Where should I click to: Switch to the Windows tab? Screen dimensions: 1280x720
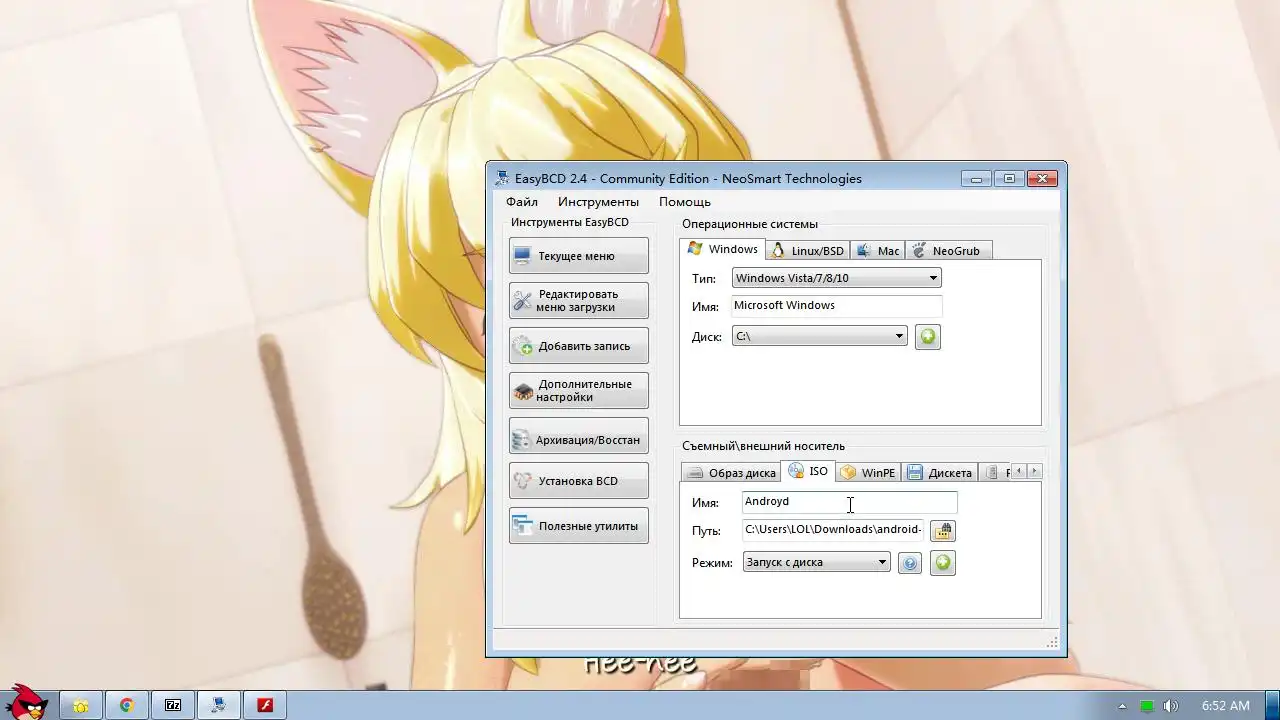tap(722, 249)
